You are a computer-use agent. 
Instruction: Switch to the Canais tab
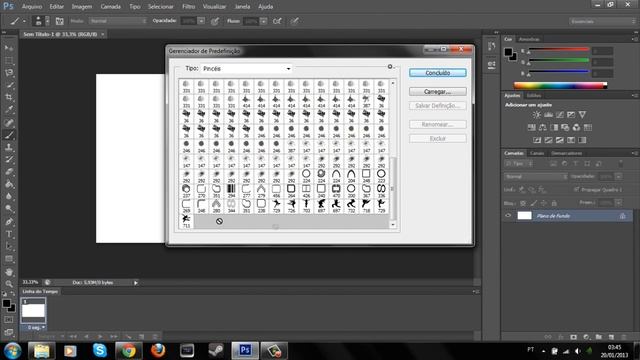pyautogui.click(x=537, y=153)
